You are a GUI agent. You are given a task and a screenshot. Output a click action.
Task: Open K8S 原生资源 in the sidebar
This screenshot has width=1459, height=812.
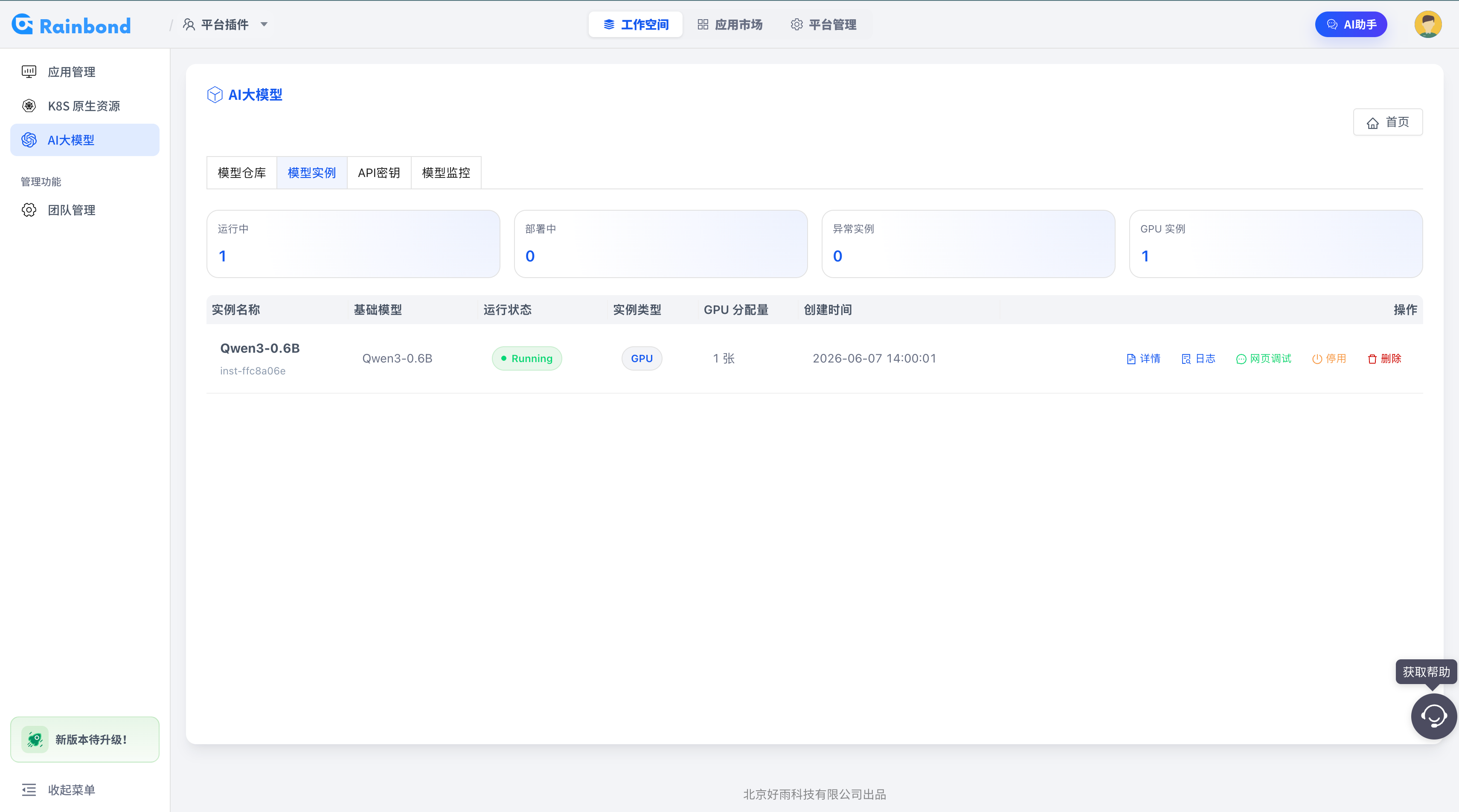pos(85,106)
